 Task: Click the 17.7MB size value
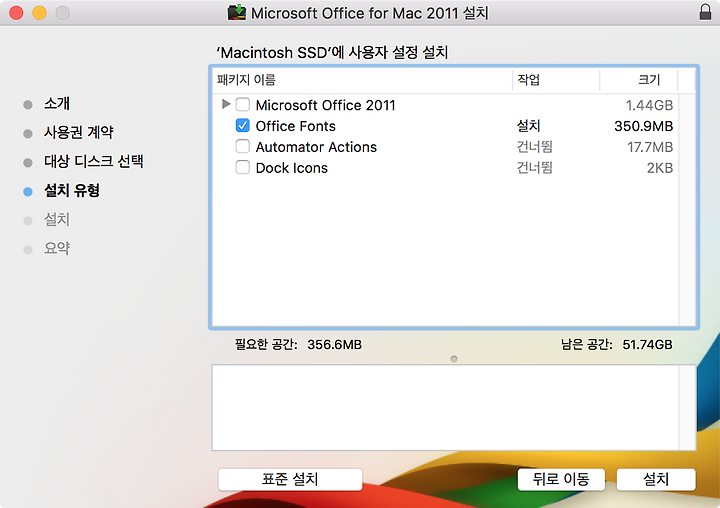point(650,147)
